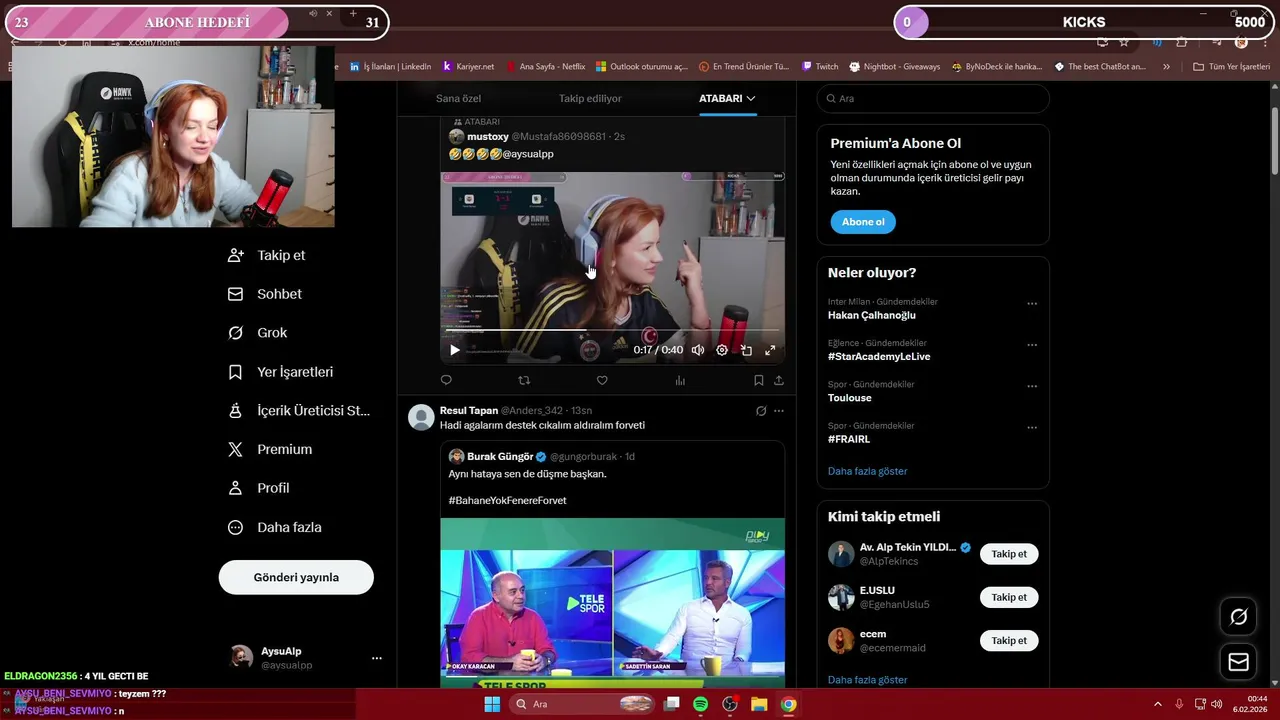This screenshot has width=1280, height=720.
Task: Open ATABARI tab dropdown
Action: point(728,98)
